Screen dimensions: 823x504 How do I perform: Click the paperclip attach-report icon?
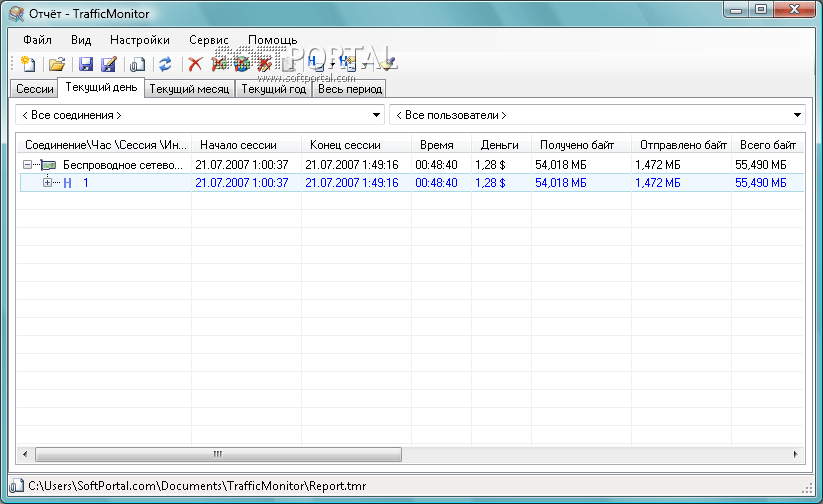(x=137, y=64)
